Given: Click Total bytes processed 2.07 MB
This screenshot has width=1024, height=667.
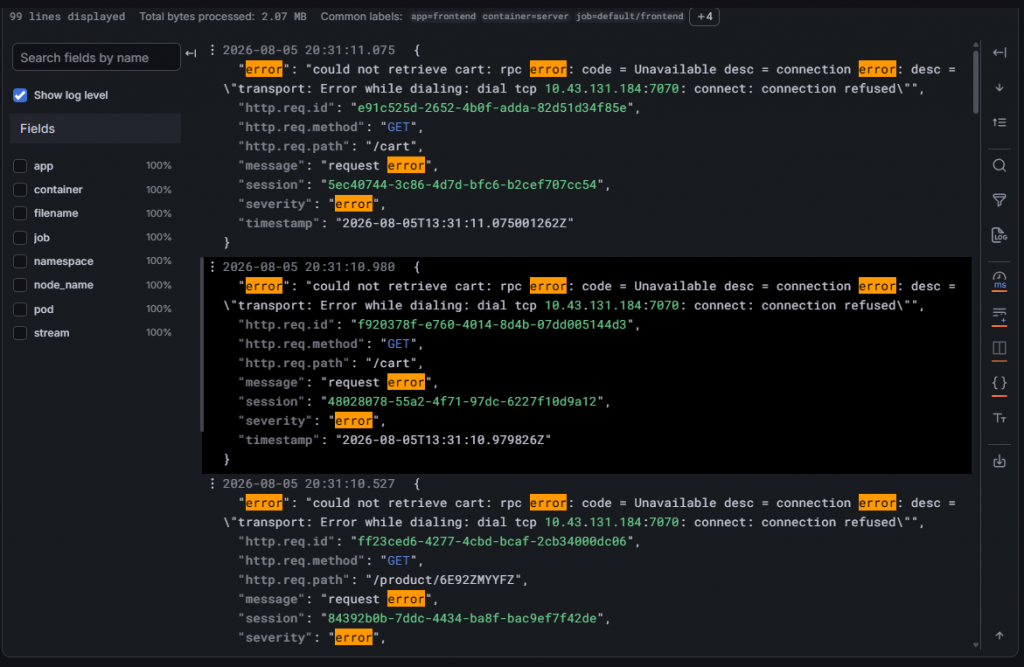Looking at the screenshot, I should (223, 16).
